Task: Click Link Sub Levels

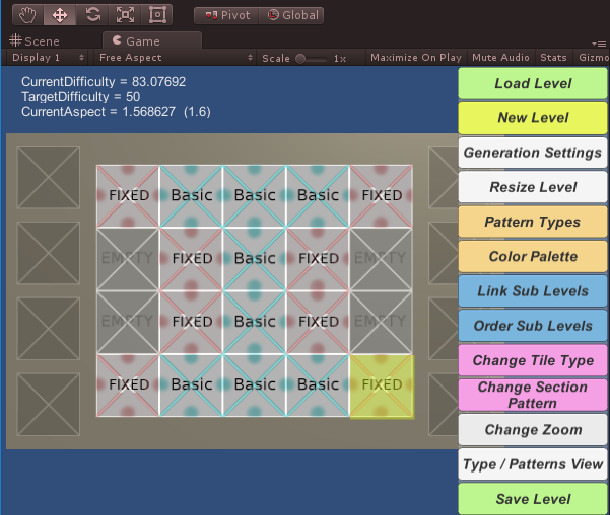Action: pyautogui.click(x=533, y=291)
